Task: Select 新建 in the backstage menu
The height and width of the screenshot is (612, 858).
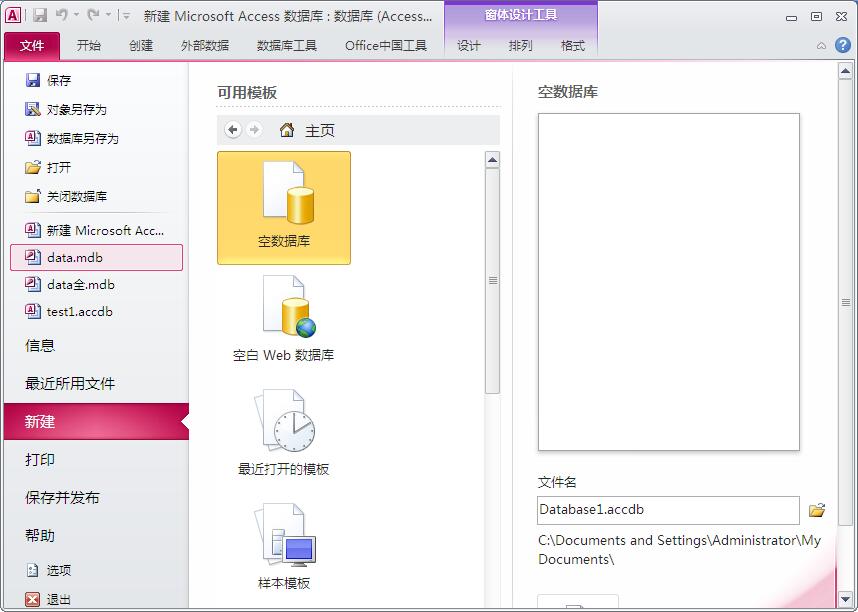Action: pos(96,422)
